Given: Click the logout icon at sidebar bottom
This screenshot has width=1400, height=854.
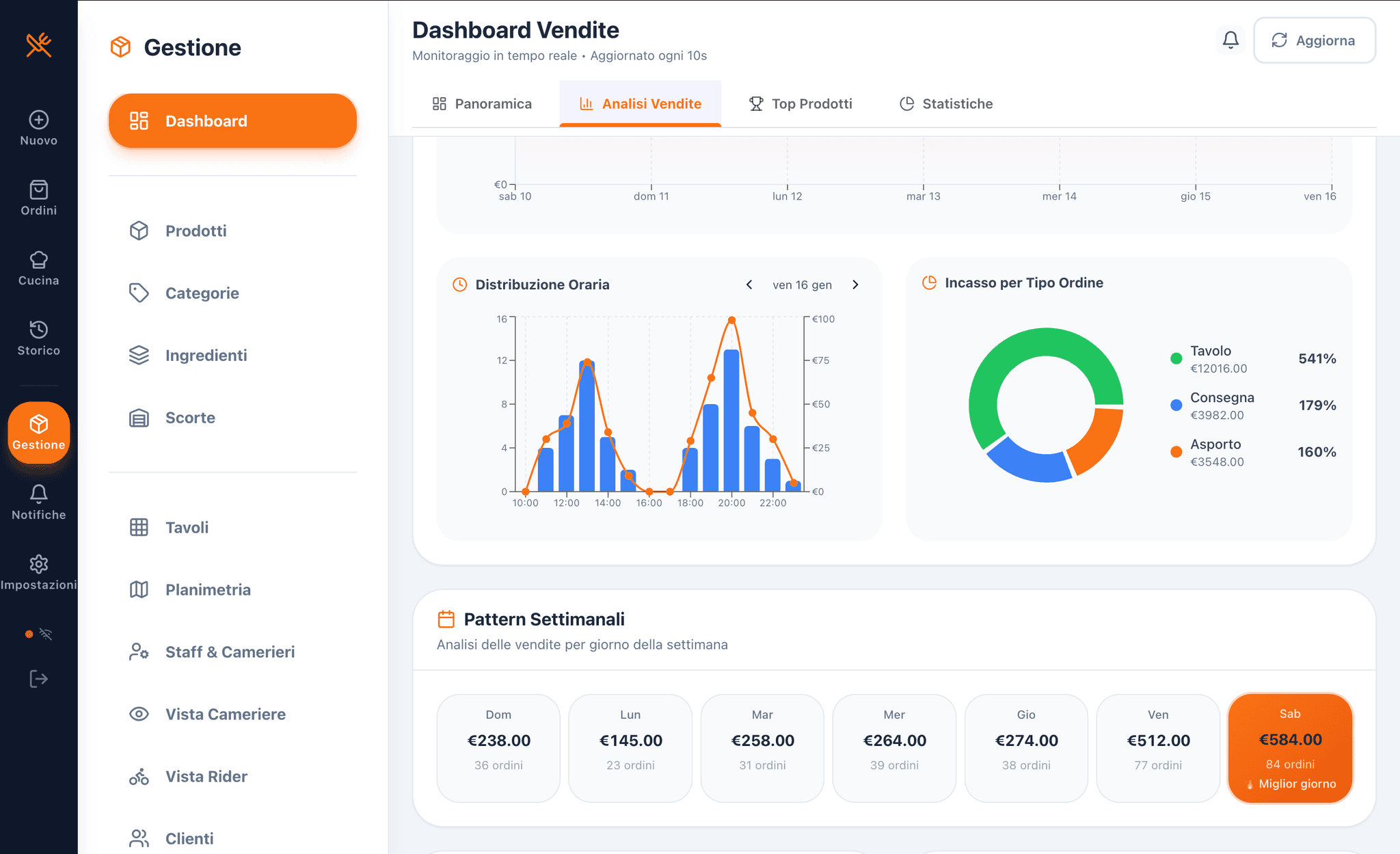Looking at the screenshot, I should point(38,678).
